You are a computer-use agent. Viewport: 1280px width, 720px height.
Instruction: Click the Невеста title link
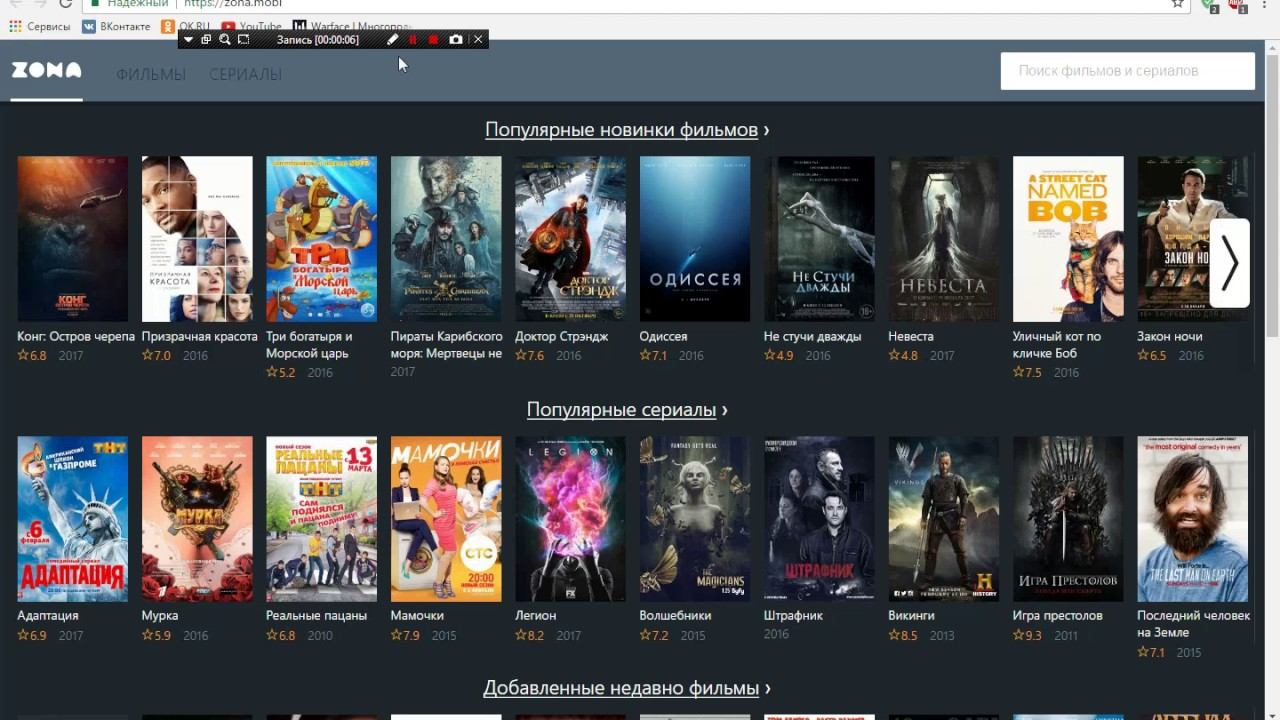911,337
